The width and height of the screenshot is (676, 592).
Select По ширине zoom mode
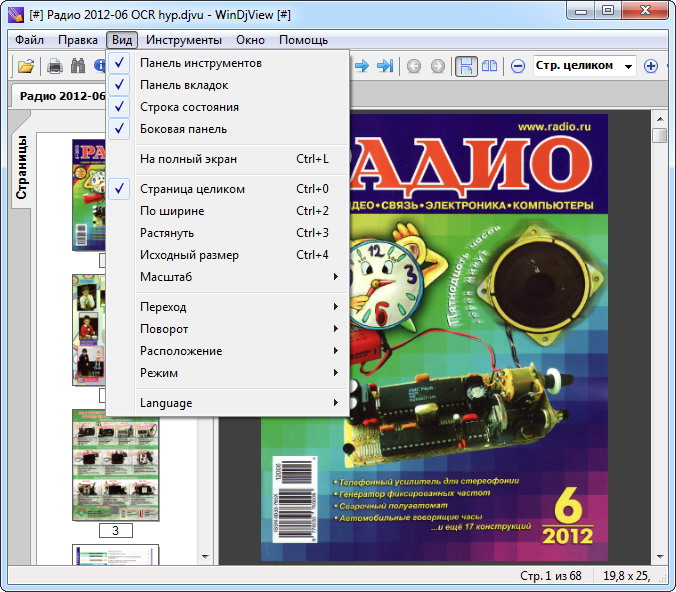click(228, 211)
